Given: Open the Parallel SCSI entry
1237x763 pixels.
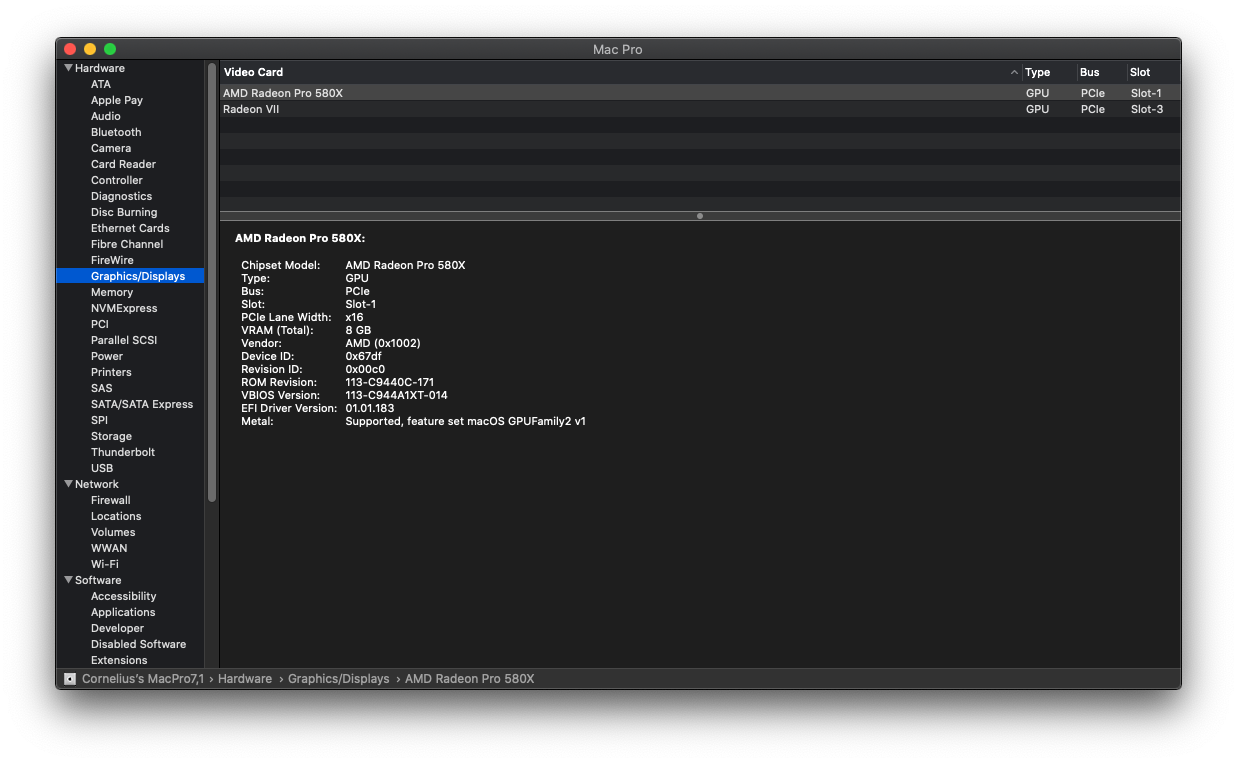Looking at the screenshot, I should (124, 340).
